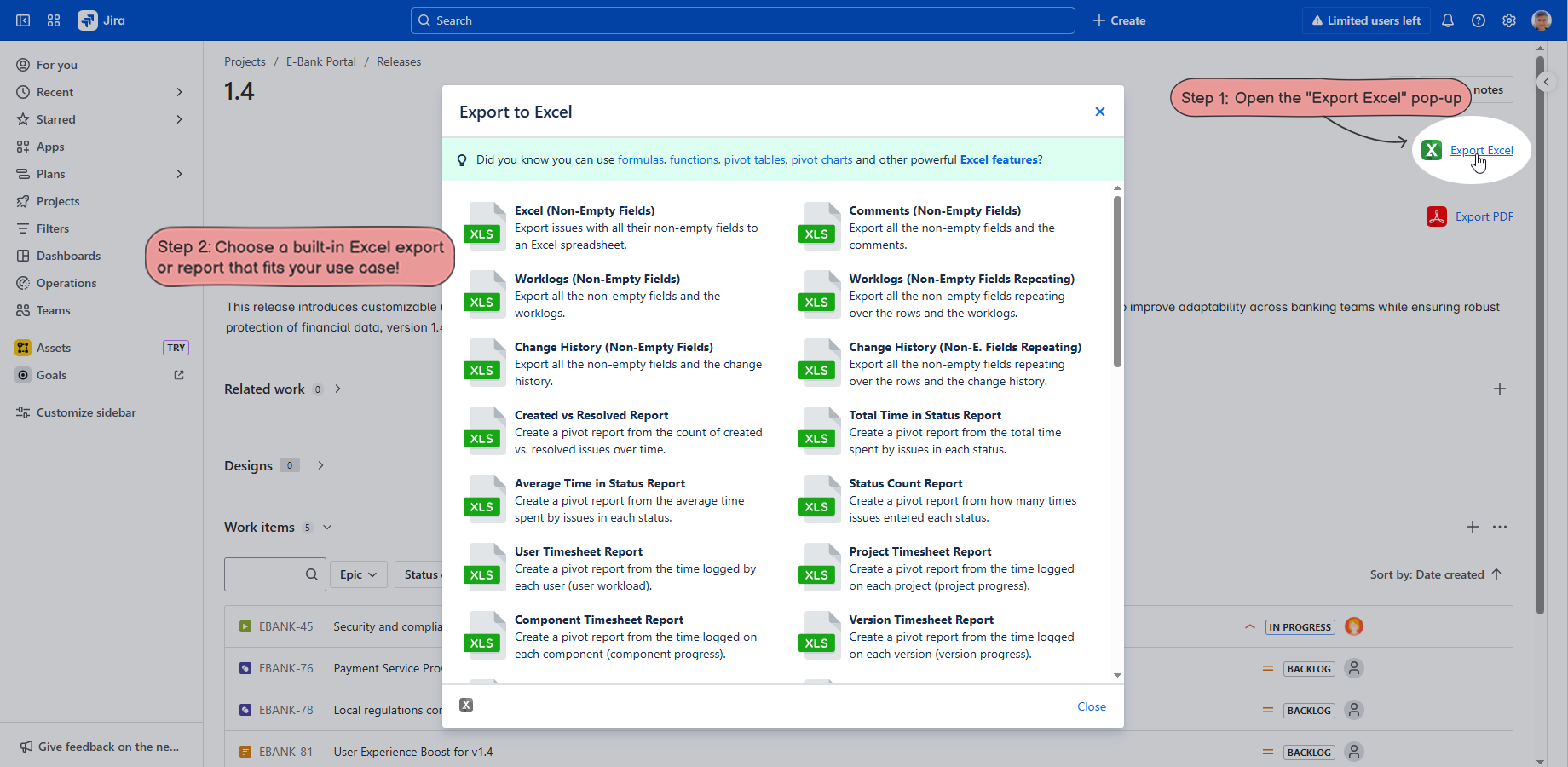The height and width of the screenshot is (767, 1568).
Task: Click the Excel icon in dialog footer
Action: [466, 705]
